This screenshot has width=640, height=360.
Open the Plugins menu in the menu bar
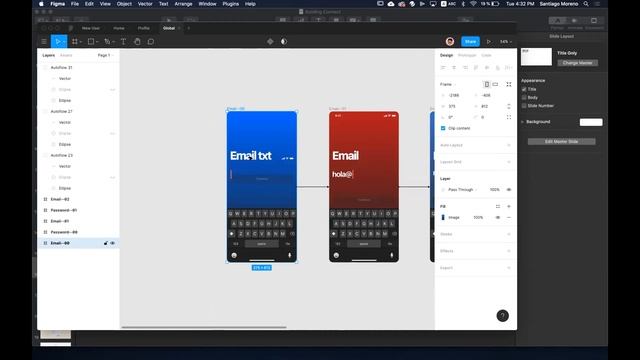231,4
